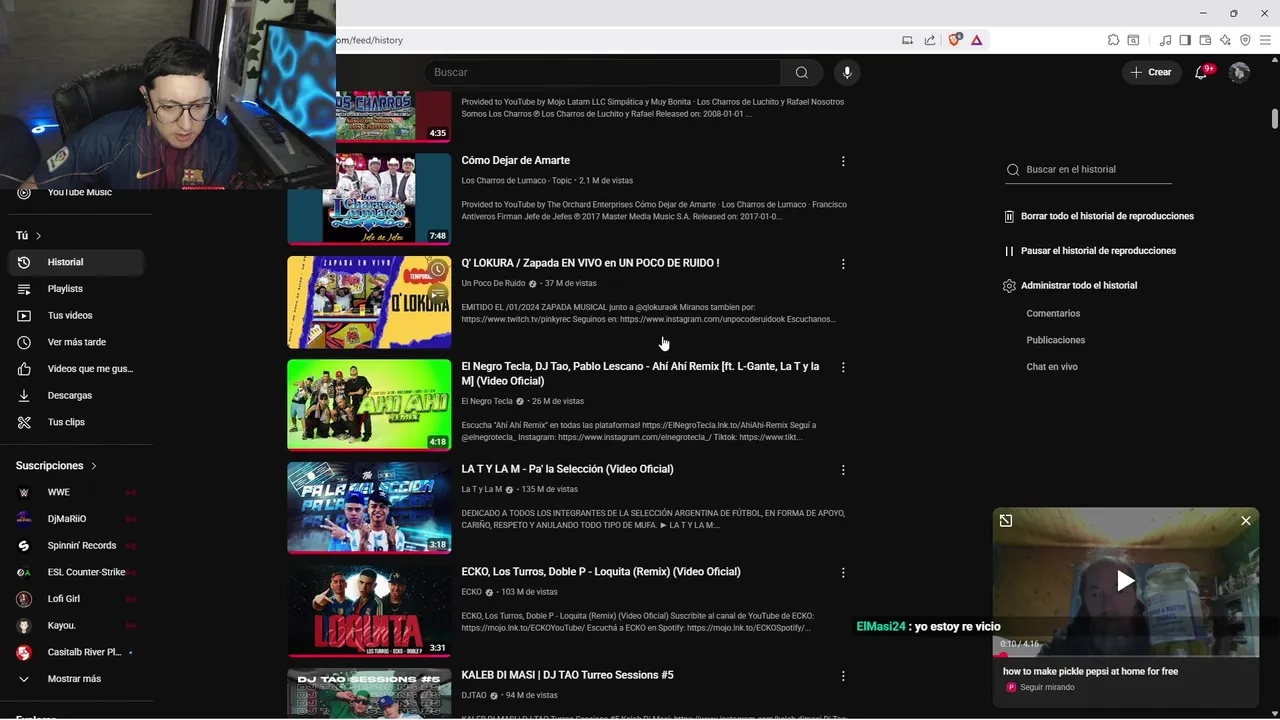Open Administrar todo el historial

pos(1070,285)
